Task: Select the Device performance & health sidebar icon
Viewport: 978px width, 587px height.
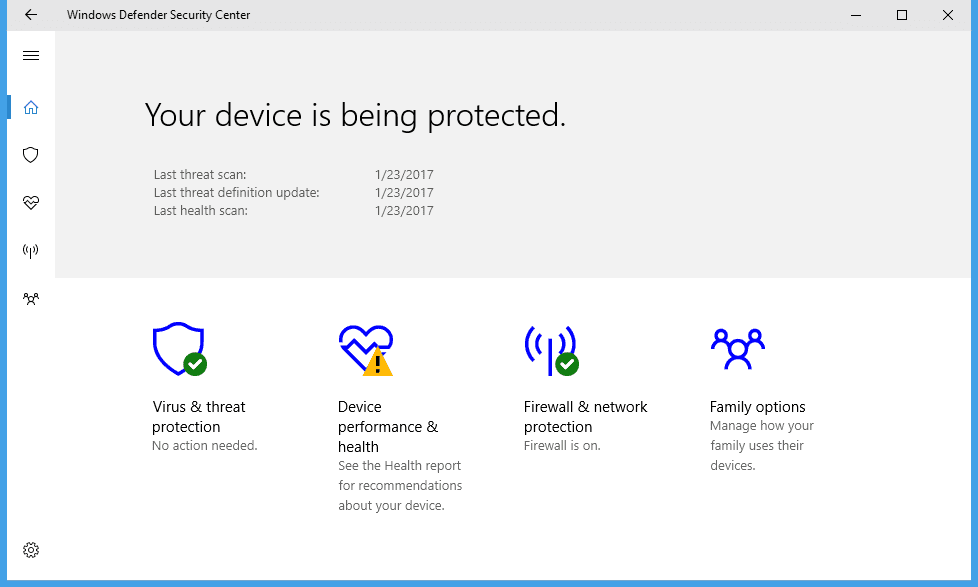Action: [x=30, y=202]
